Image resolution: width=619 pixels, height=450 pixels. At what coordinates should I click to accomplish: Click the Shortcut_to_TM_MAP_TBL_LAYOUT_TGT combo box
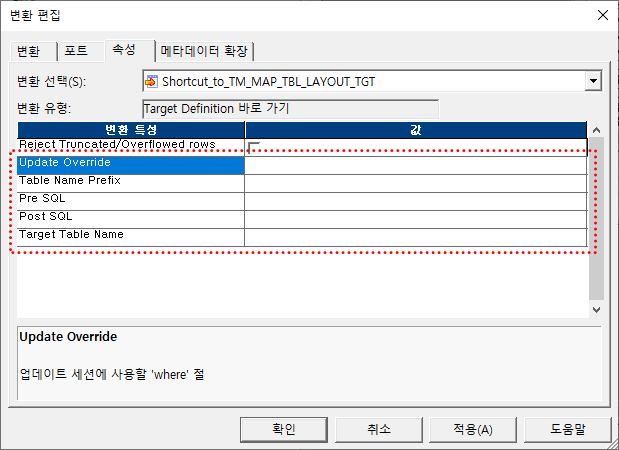click(x=372, y=81)
